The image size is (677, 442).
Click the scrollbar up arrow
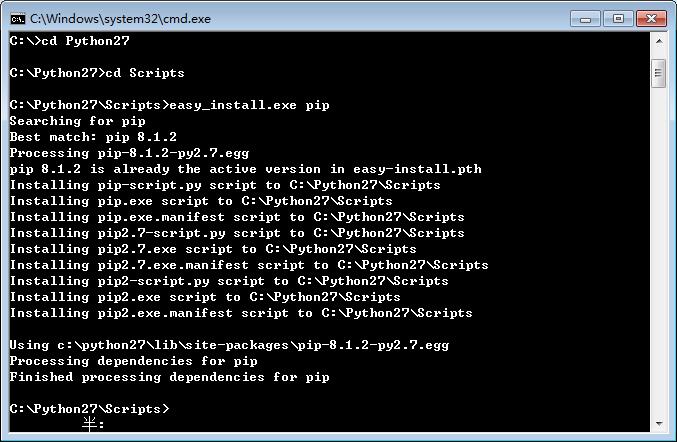click(659, 41)
